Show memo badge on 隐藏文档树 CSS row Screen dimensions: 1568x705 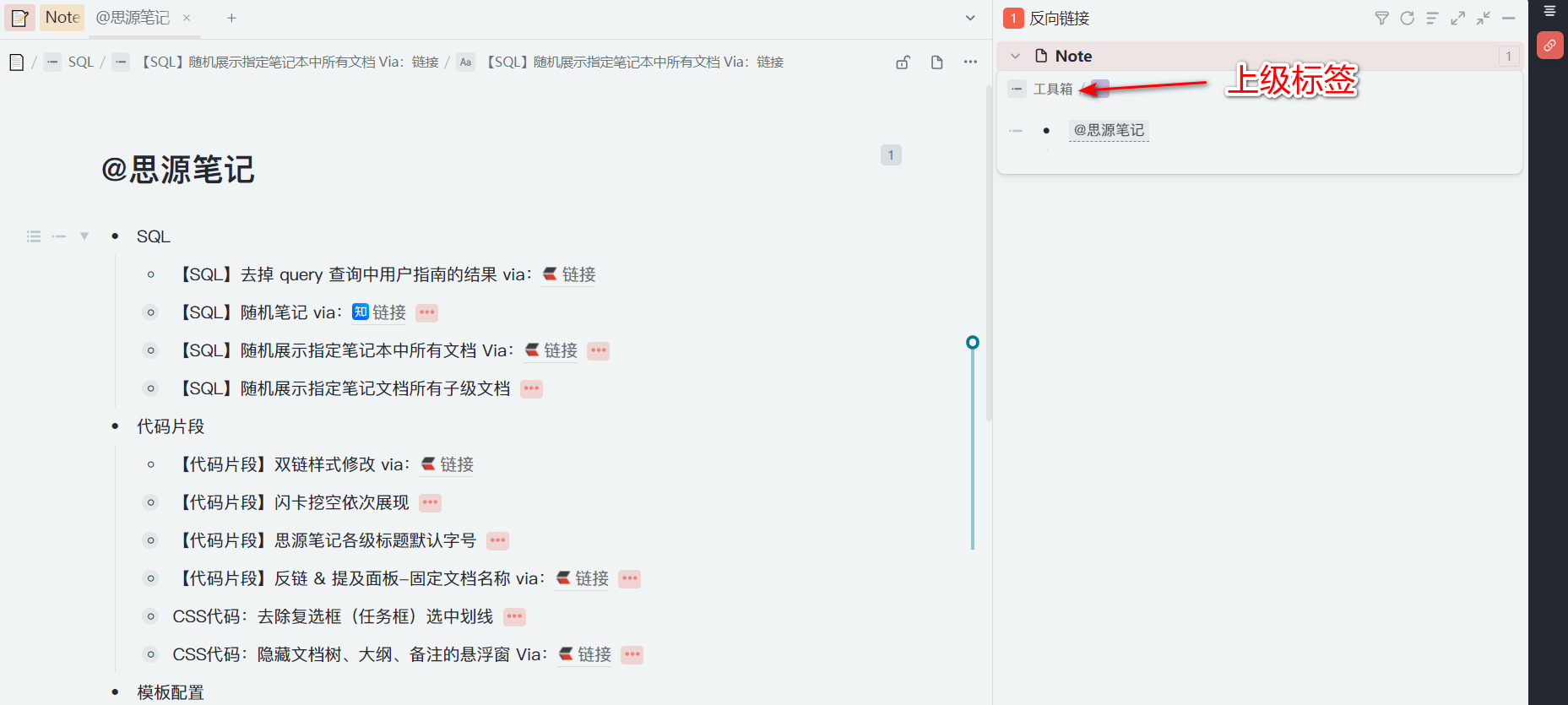click(632, 655)
